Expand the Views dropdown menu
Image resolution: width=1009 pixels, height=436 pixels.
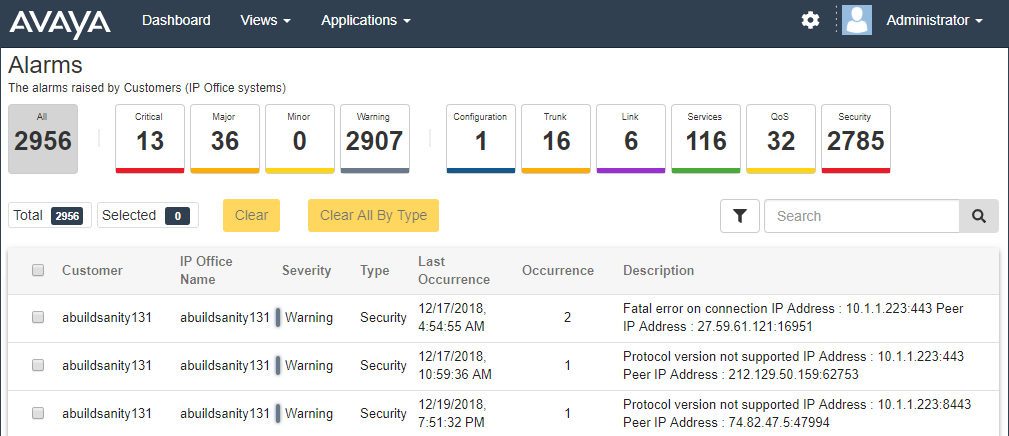(x=265, y=21)
